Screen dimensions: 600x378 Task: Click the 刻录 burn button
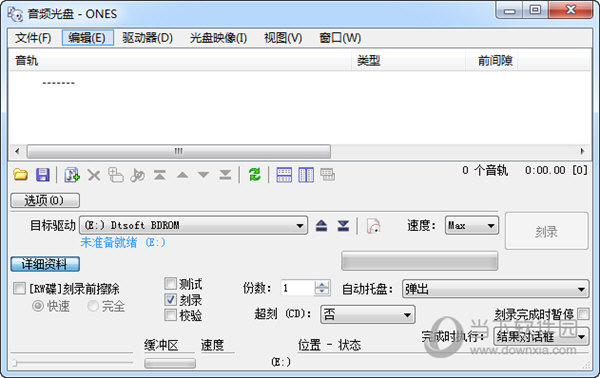[546, 231]
